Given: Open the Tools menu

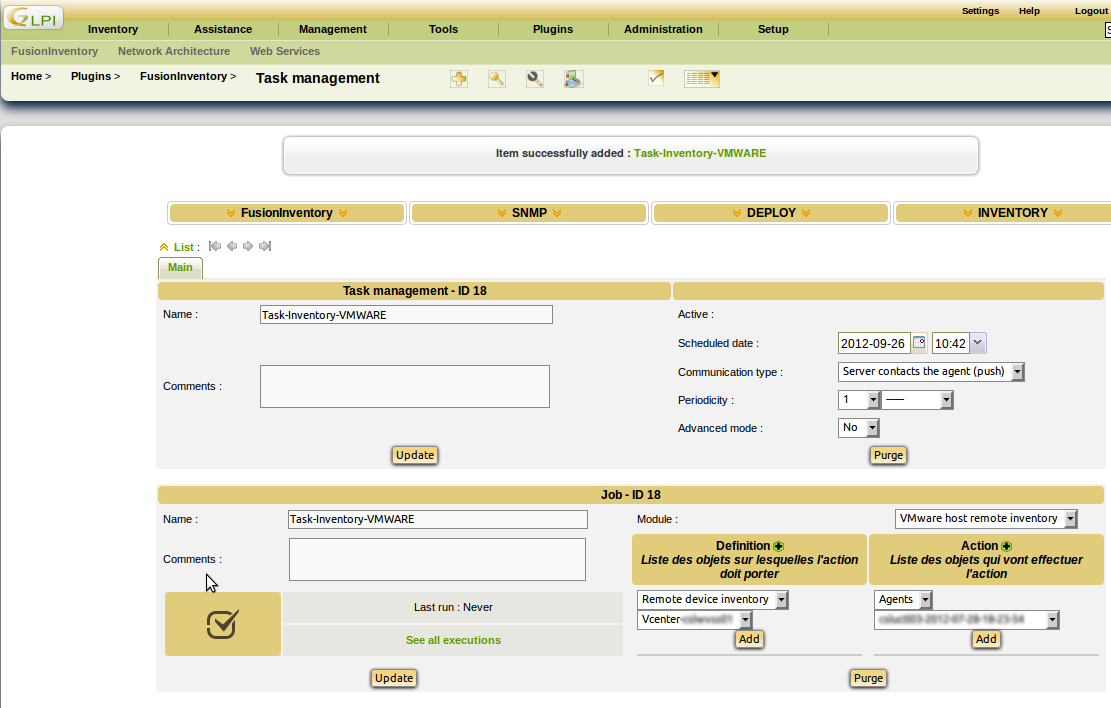Looking at the screenshot, I should tap(444, 29).
